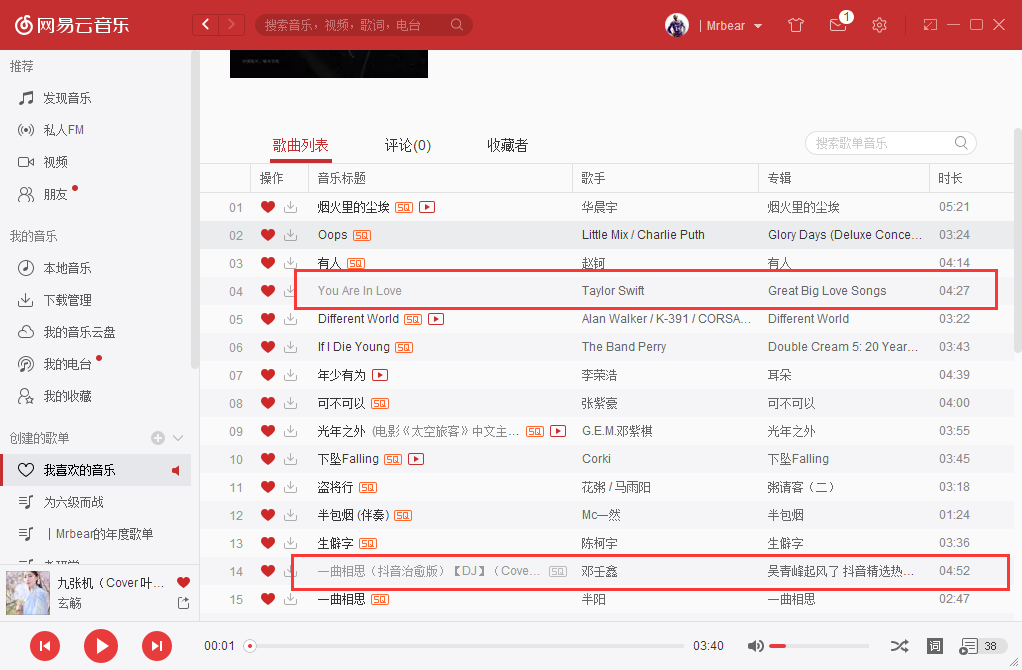Open the settings gear icon
Screen dimensions: 1022x670
pyautogui.click(x=879, y=25)
